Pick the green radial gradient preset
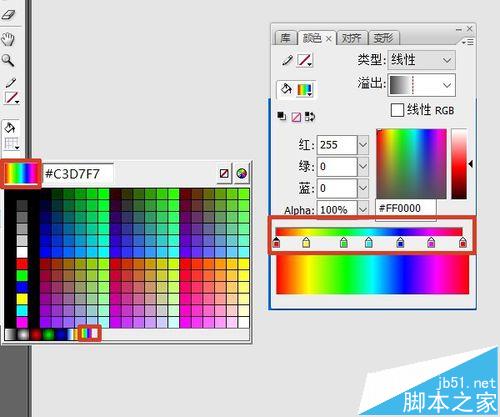 pos(49,334)
